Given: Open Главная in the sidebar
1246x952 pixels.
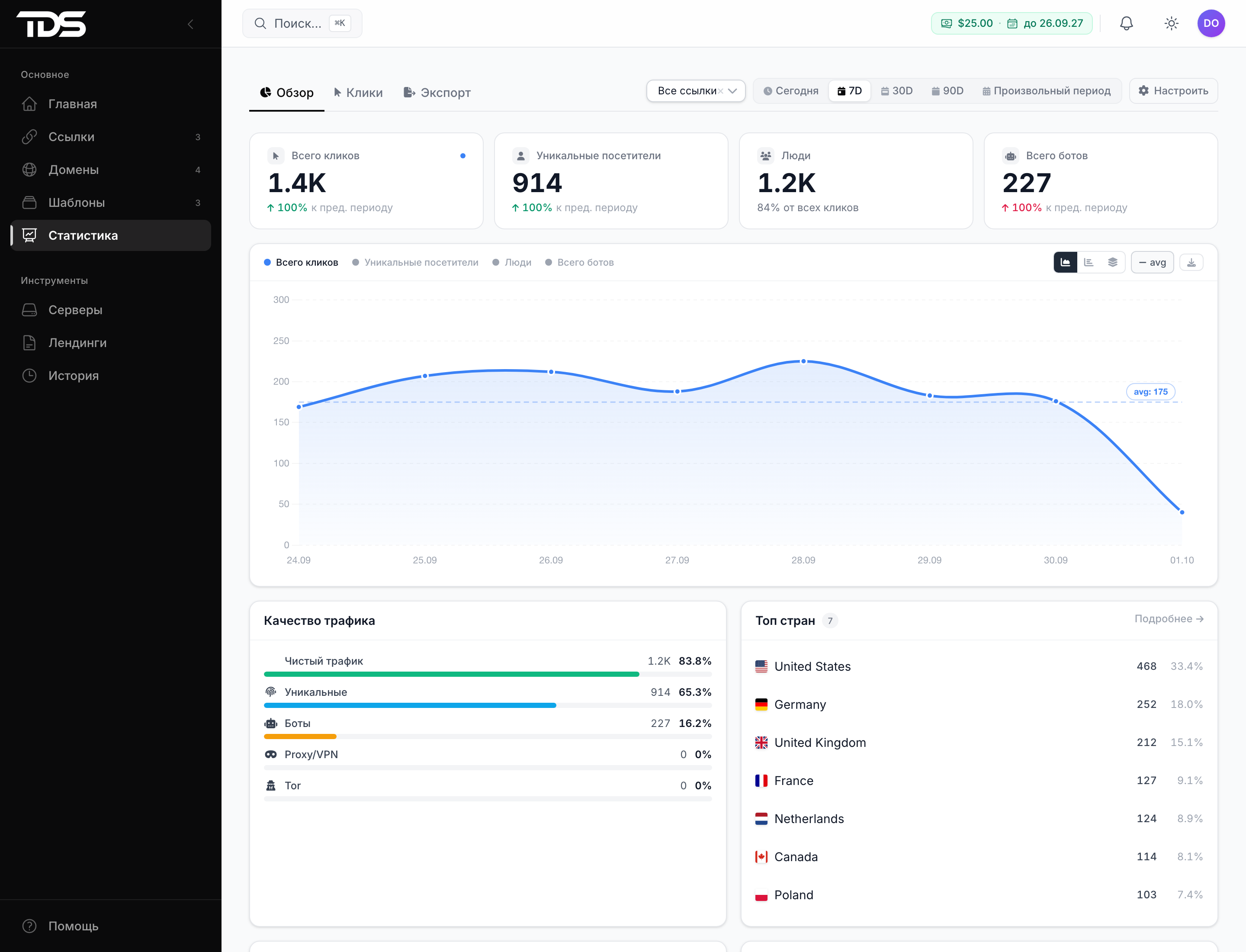Looking at the screenshot, I should tap(110, 104).
